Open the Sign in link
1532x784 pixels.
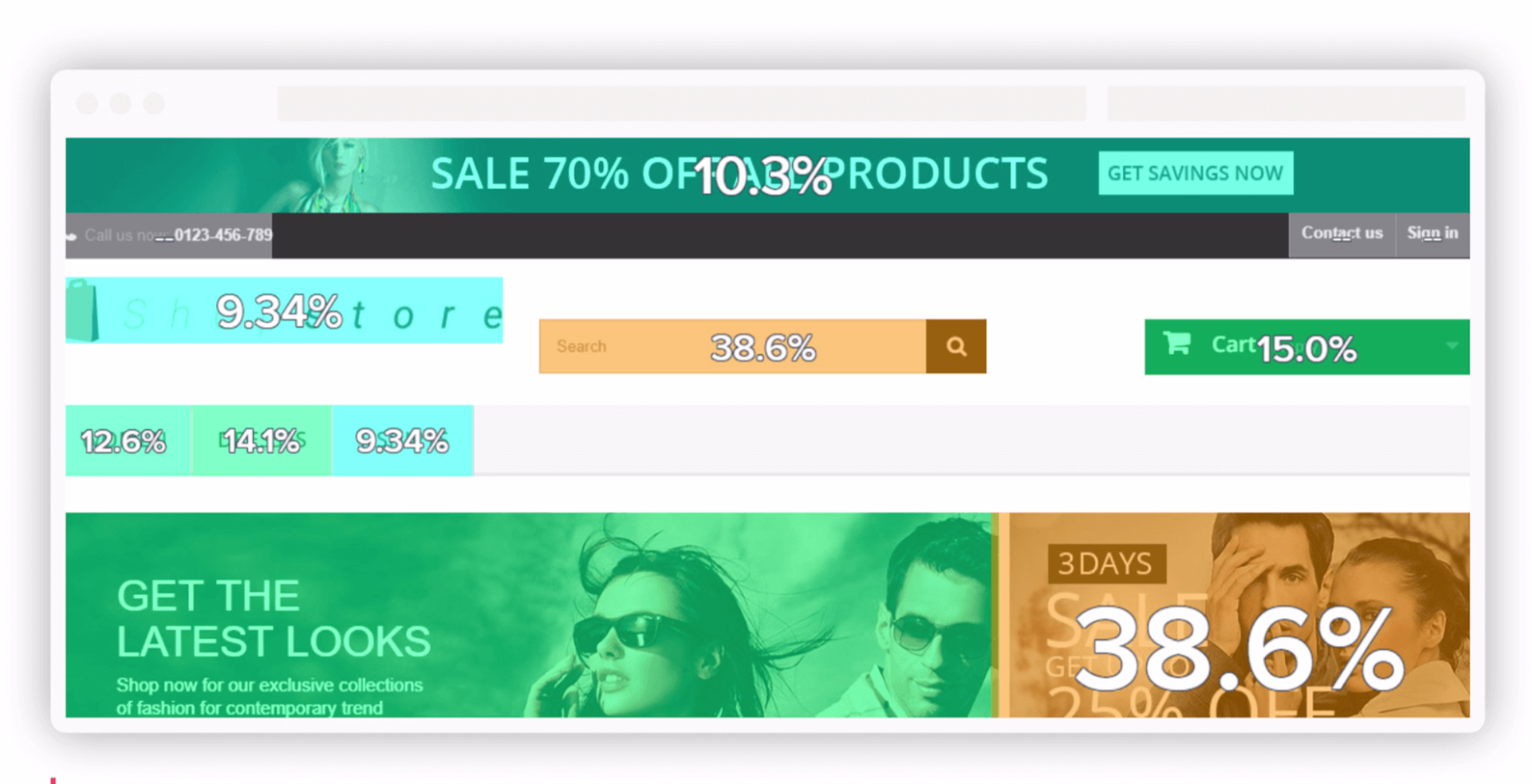tap(1432, 233)
